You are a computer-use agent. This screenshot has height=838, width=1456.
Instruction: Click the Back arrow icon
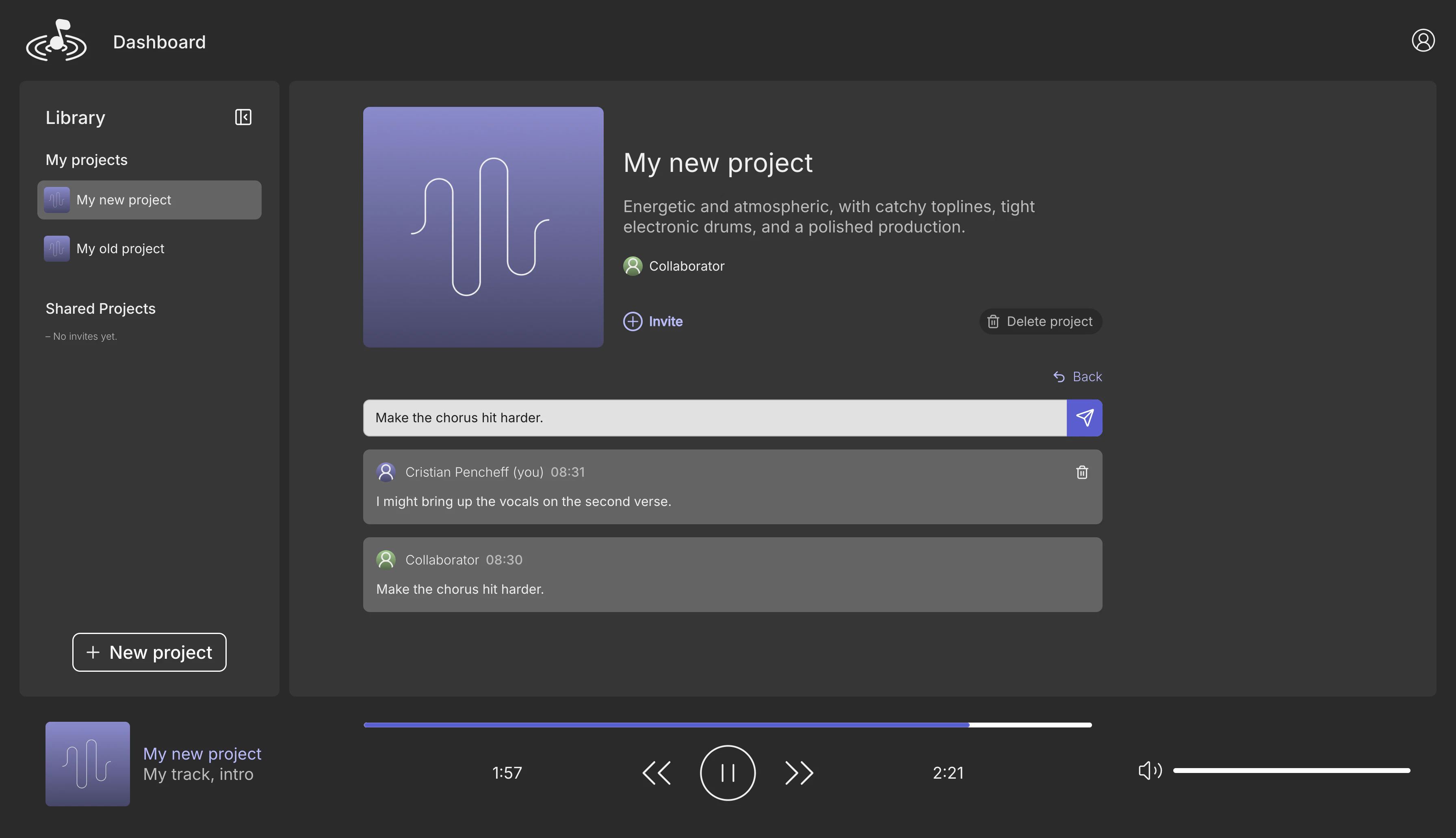pos(1059,376)
